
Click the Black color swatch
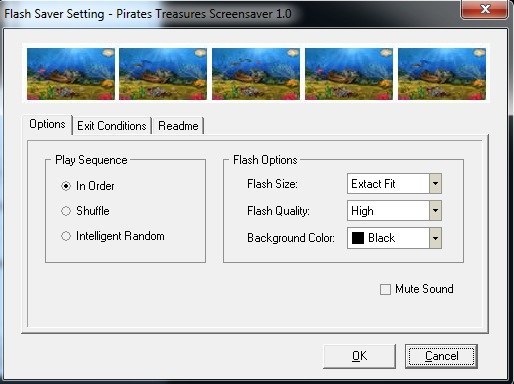tap(358, 238)
